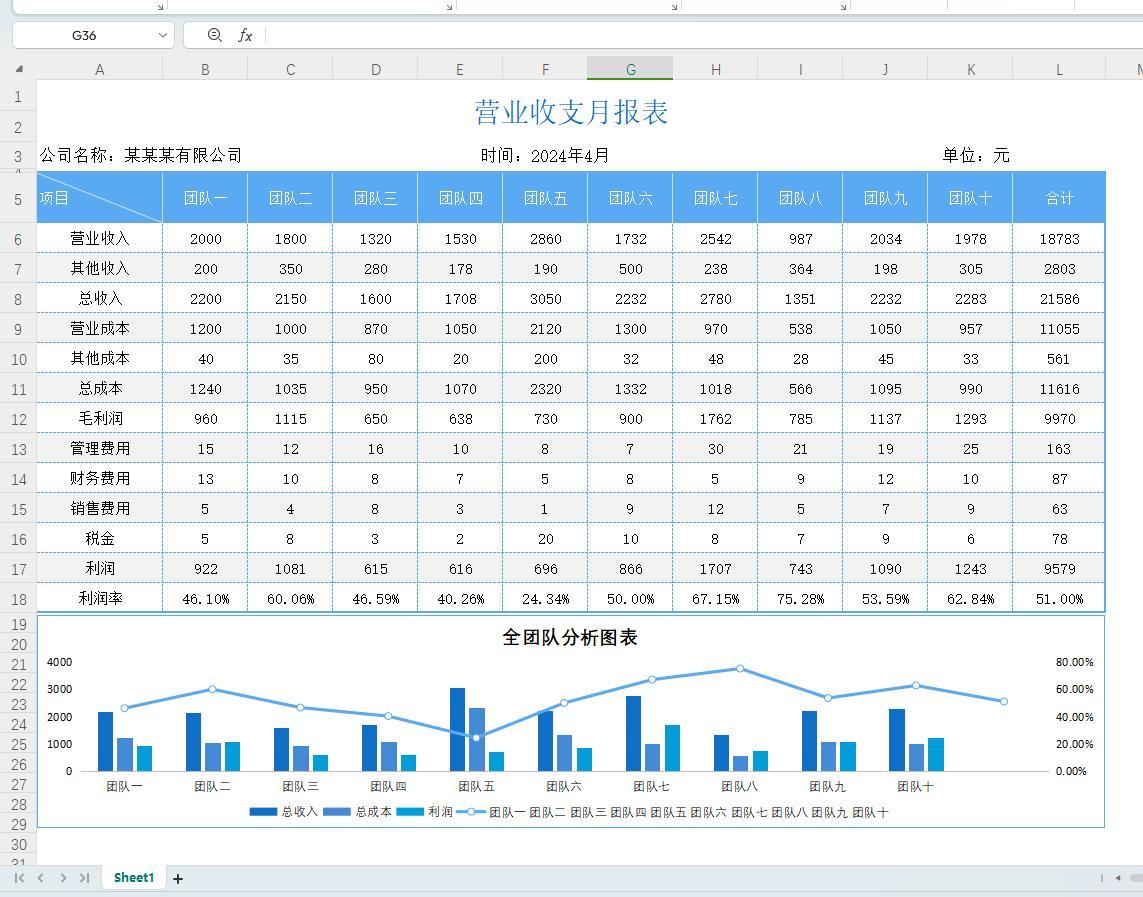Open the Insert Function fx button
The width and height of the screenshot is (1143, 897).
(x=245, y=35)
